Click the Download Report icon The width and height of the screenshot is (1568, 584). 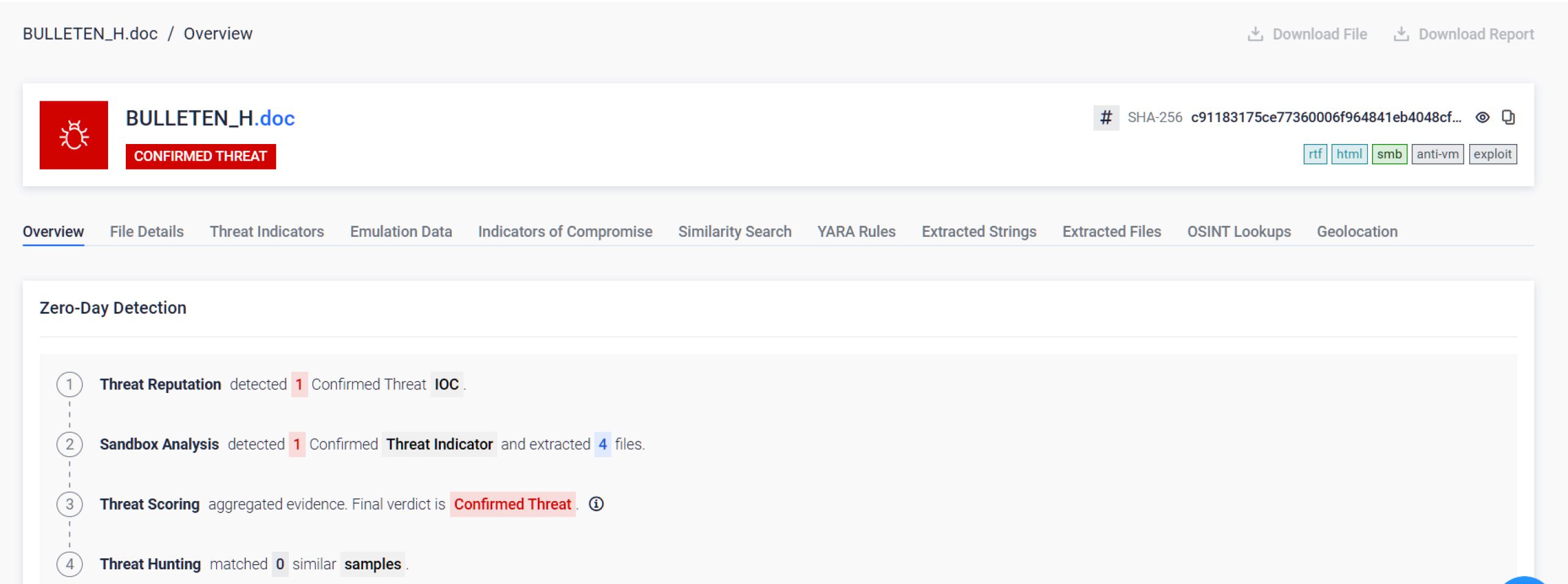[x=1401, y=34]
